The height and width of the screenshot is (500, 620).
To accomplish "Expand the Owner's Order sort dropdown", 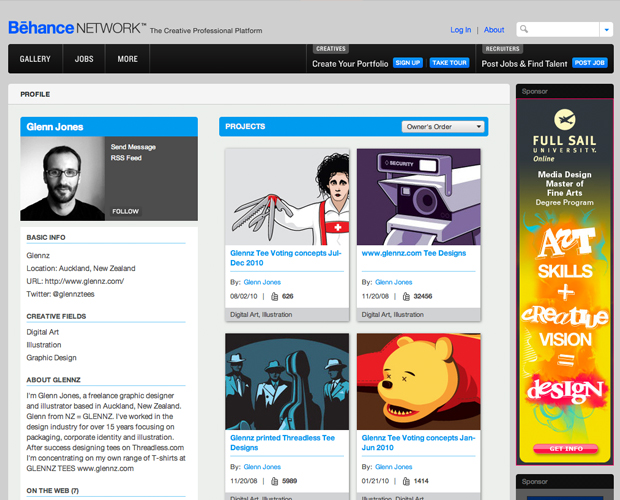I will (443, 127).
